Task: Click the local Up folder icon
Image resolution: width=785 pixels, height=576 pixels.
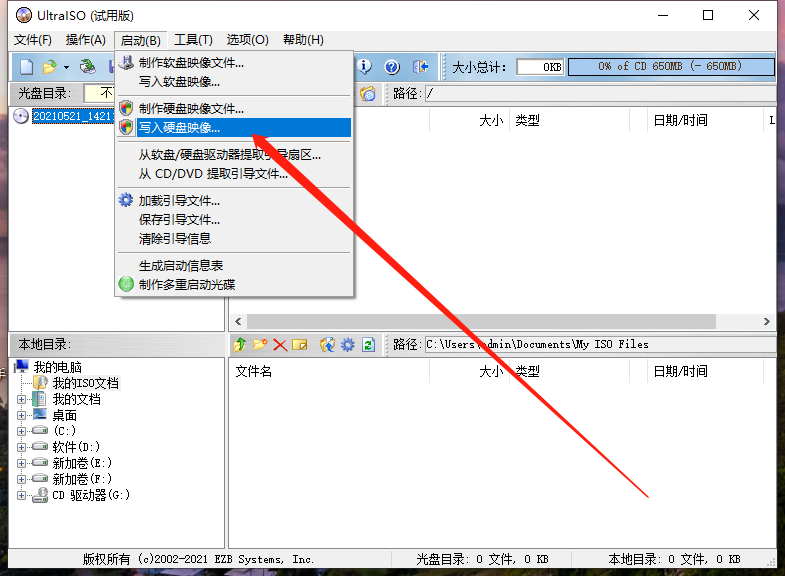Action: point(240,344)
